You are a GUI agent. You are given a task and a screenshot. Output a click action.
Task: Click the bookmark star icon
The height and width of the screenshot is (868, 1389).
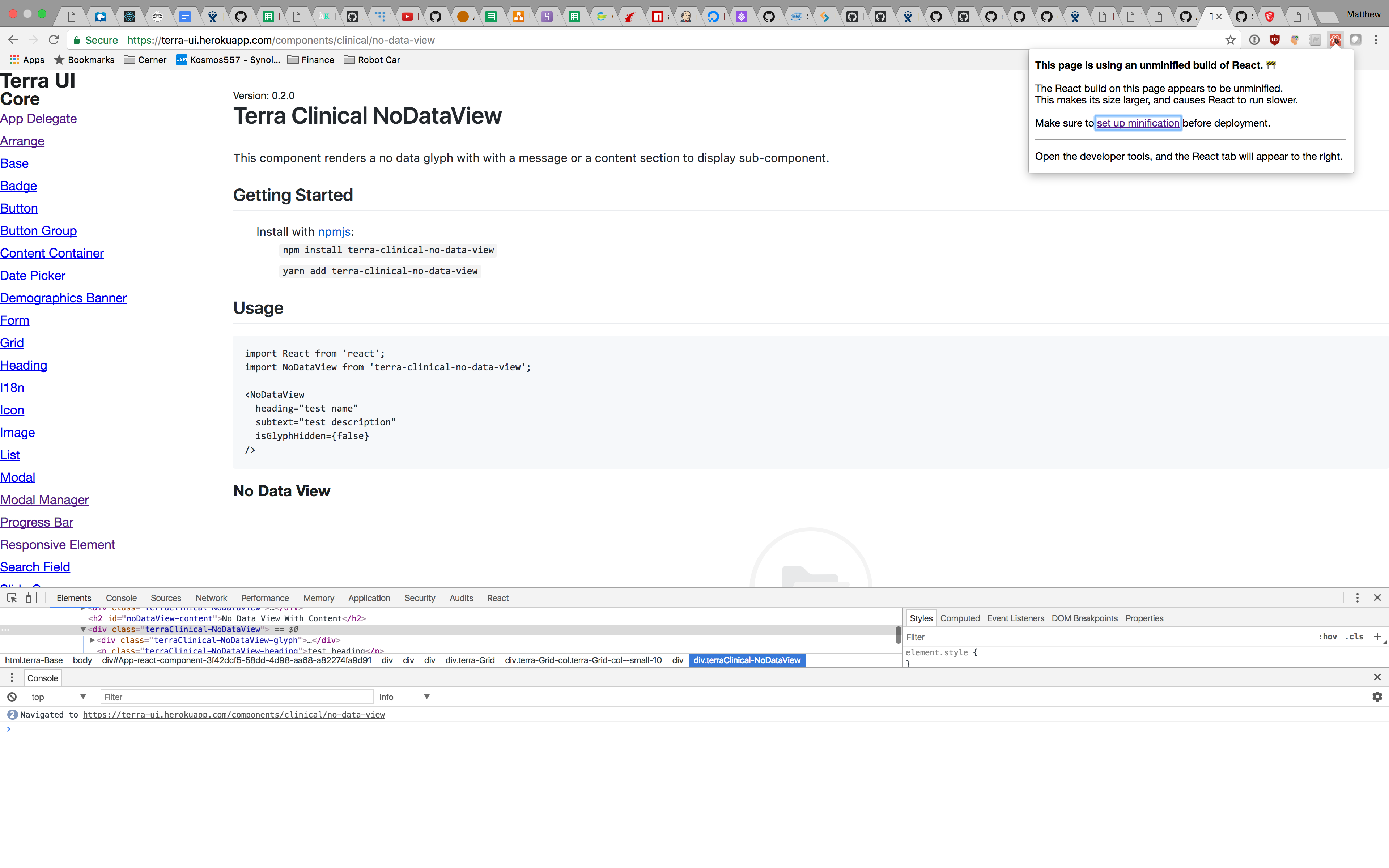[1231, 40]
